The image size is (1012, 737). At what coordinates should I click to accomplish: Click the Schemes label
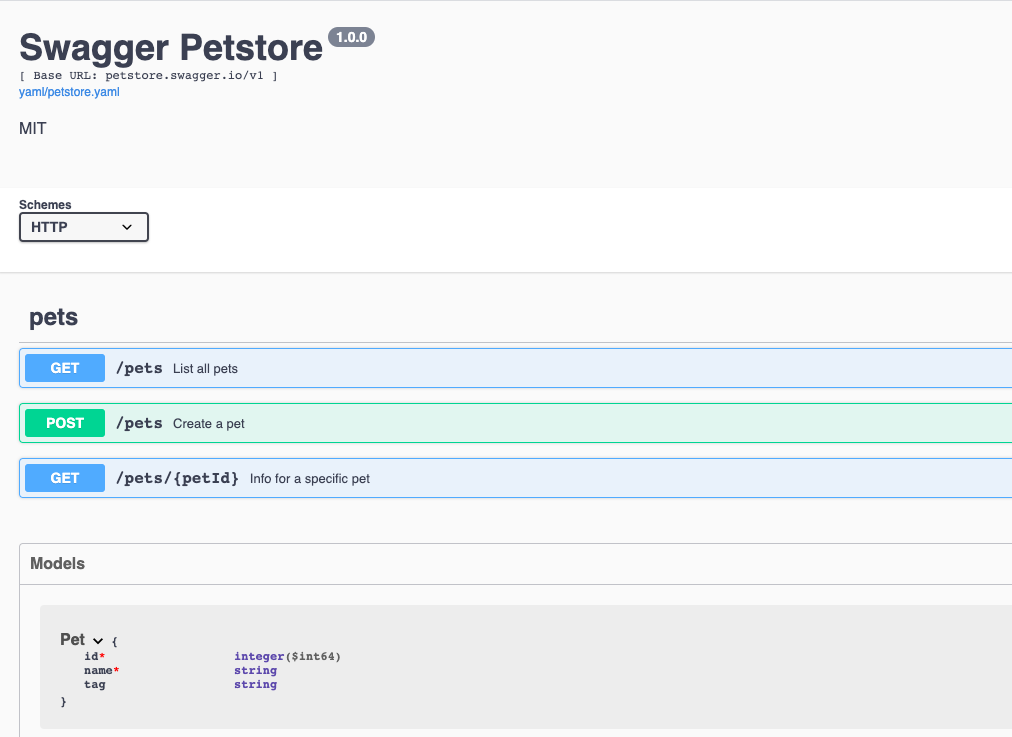click(45, 205)
